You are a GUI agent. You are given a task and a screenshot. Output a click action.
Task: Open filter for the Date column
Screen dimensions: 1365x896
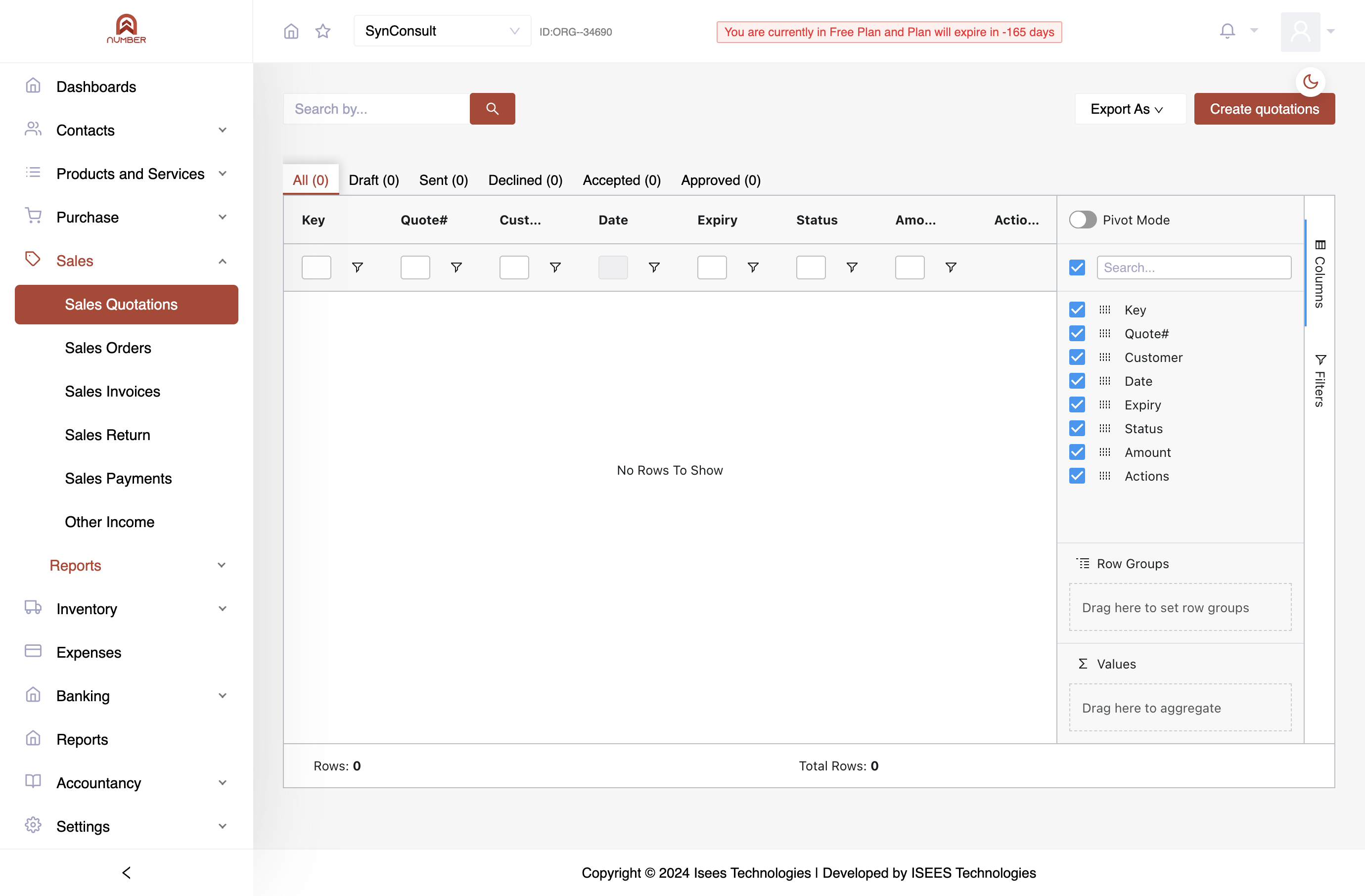pyautogui.click(x=654, y=267)
